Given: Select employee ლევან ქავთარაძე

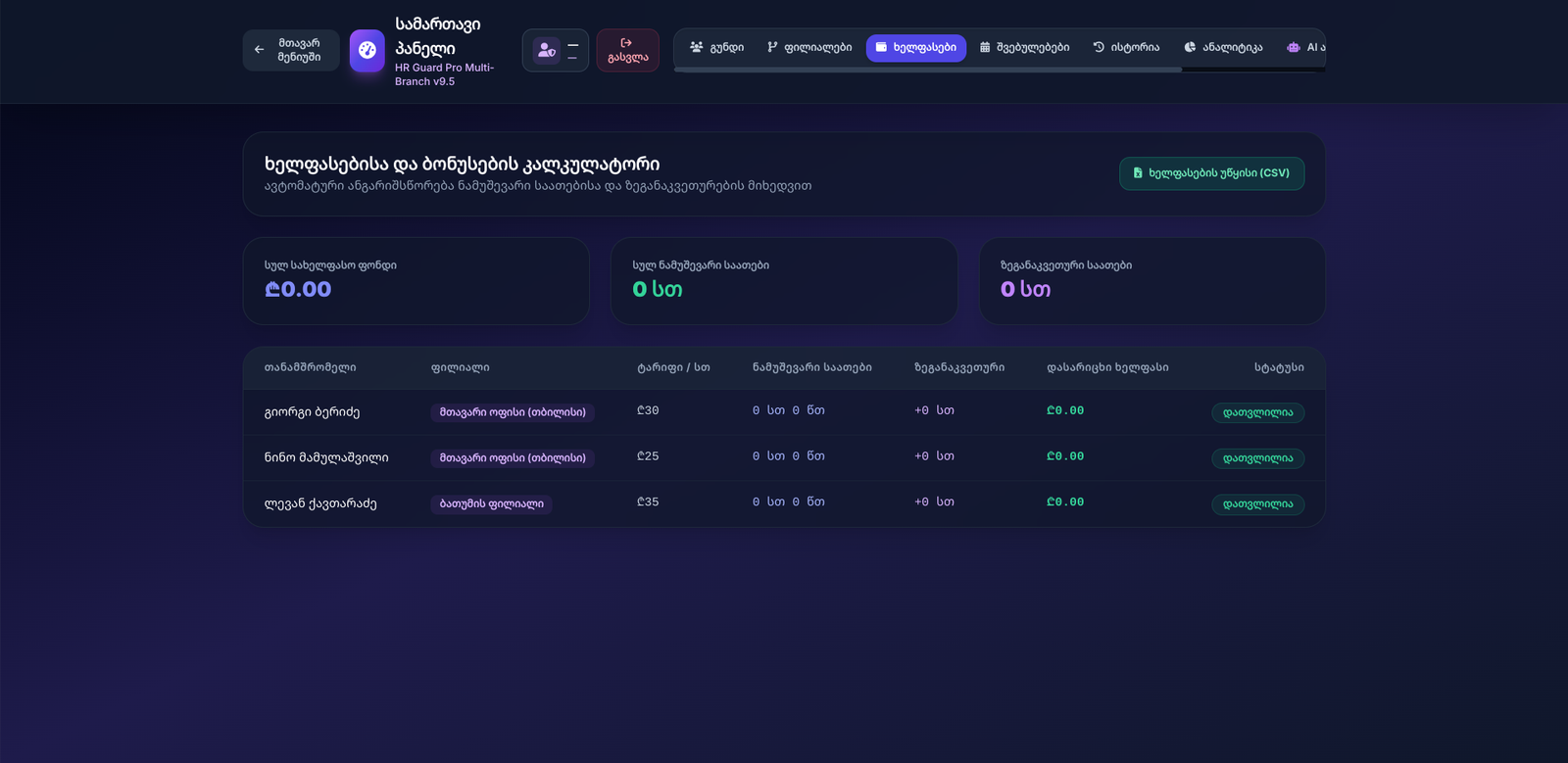Looking at the screenshot, I should click(320, 503).
